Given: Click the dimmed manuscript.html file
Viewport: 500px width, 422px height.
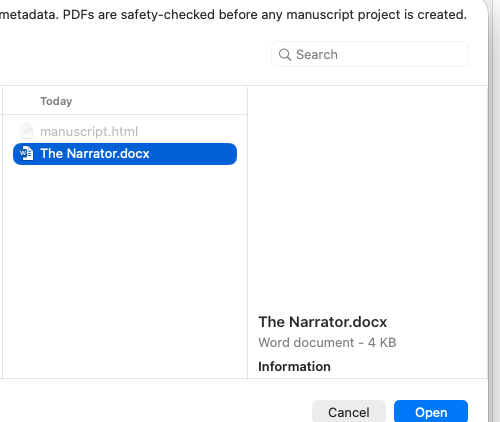Looking at the screenshot, I should pos(89,131).
